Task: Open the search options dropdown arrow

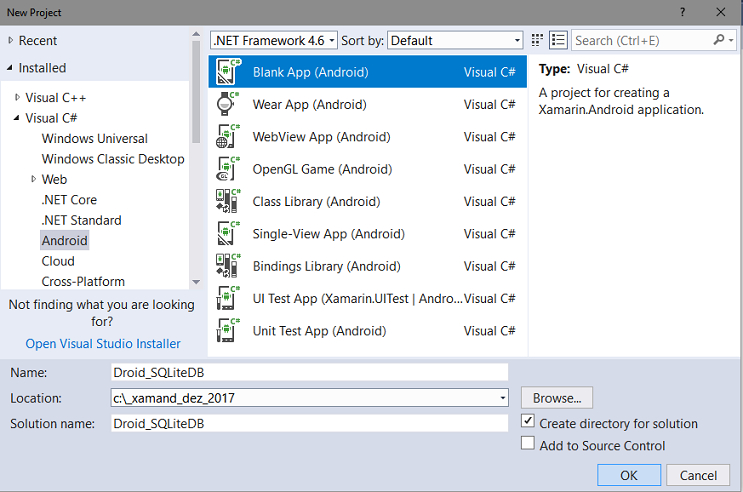Action: 731,40
